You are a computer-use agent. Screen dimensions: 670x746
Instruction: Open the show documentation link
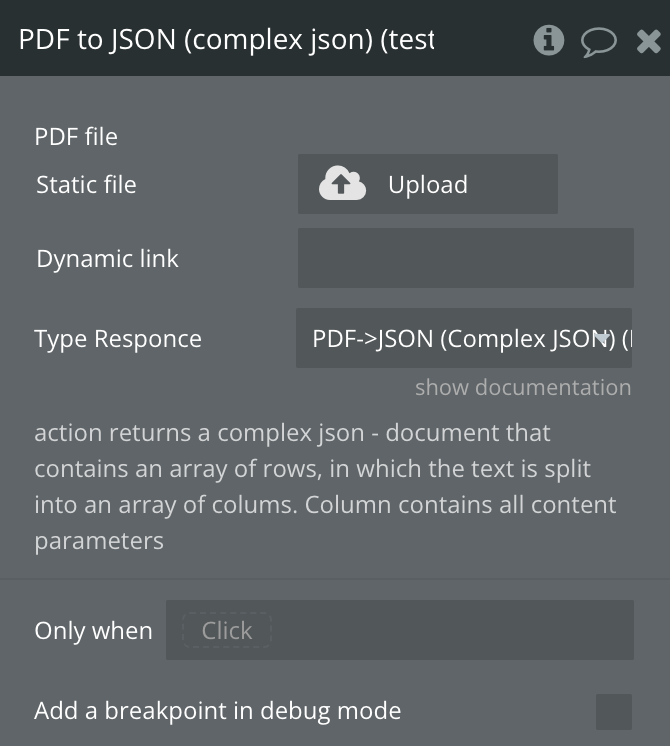point(522,388)
